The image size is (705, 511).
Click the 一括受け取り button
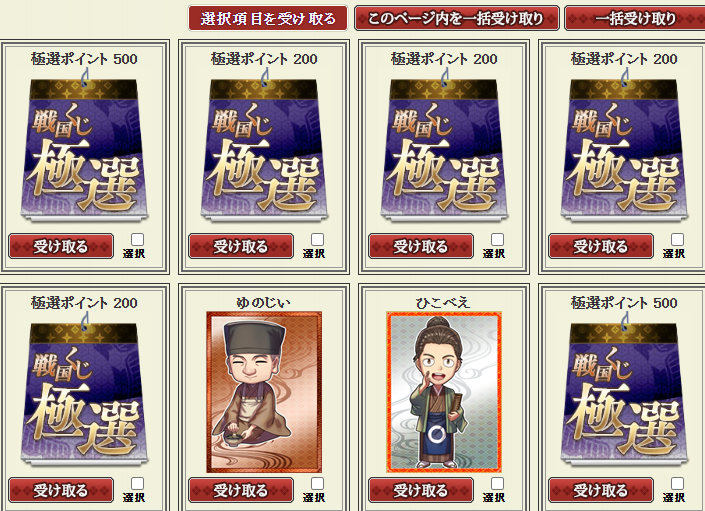(x=635, y=18)
